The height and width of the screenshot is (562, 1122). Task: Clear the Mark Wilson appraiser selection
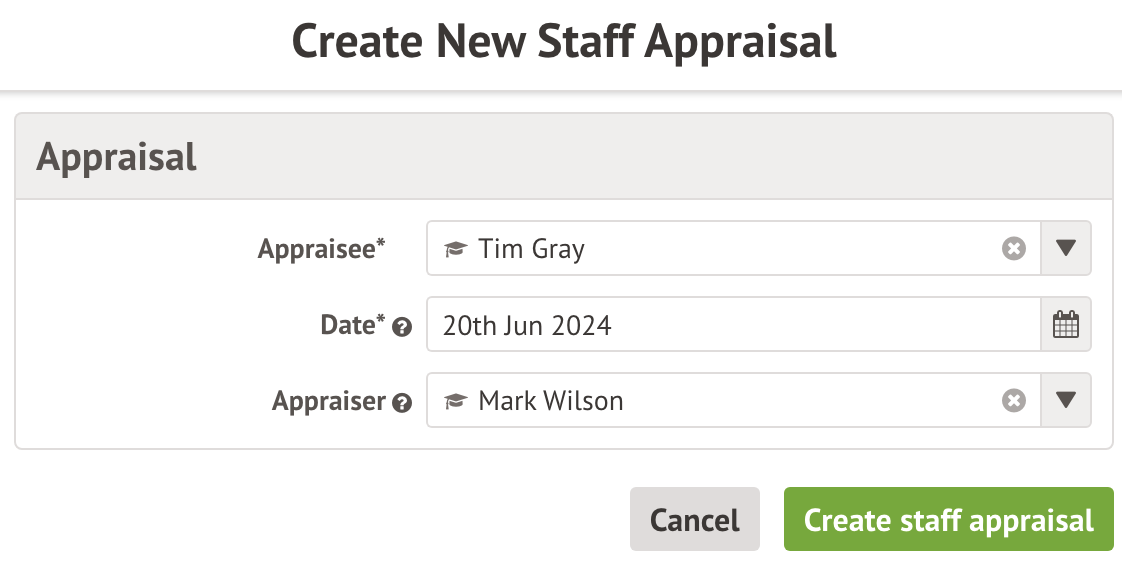(x=1014, y=401)
